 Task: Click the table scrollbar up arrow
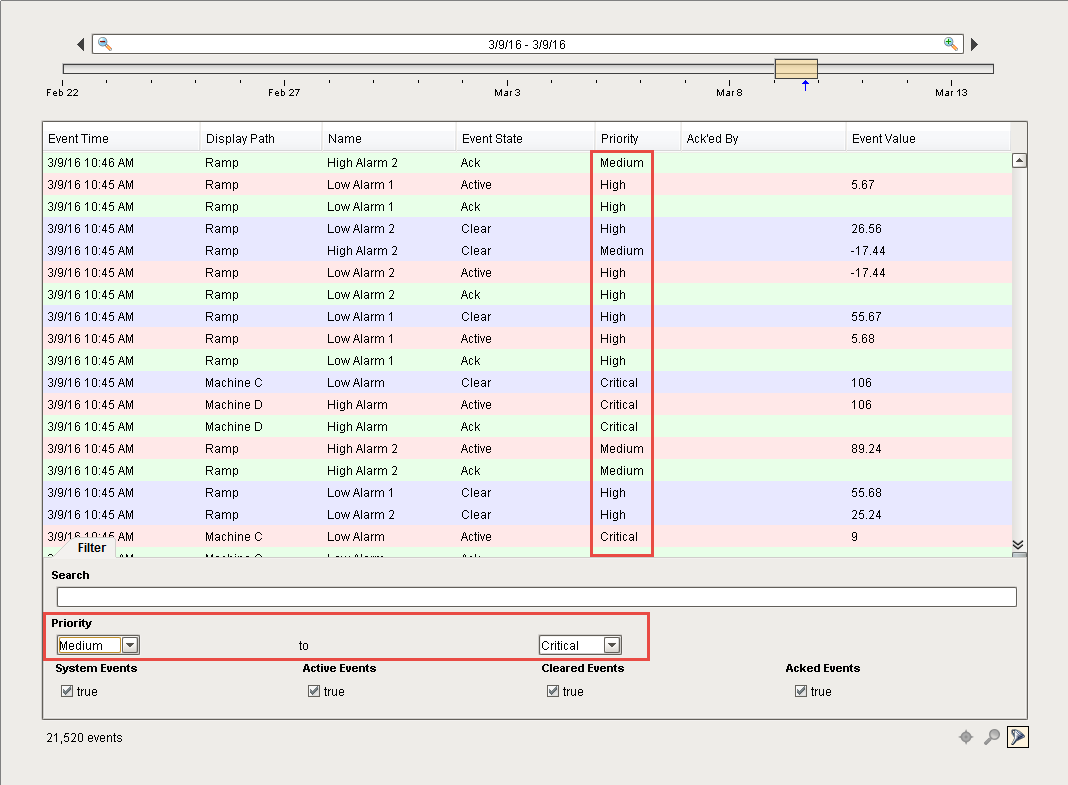1019,160
